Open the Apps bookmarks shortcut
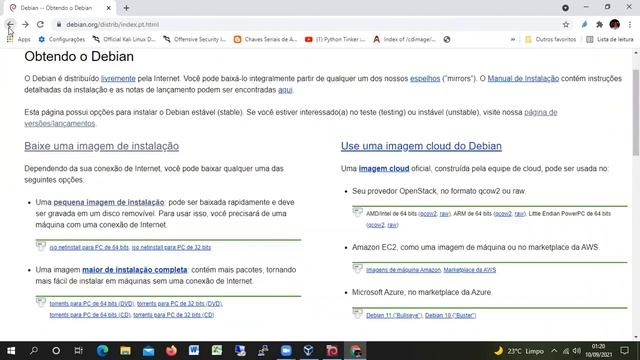Screen dimensions: 640x360 point(18,40)
